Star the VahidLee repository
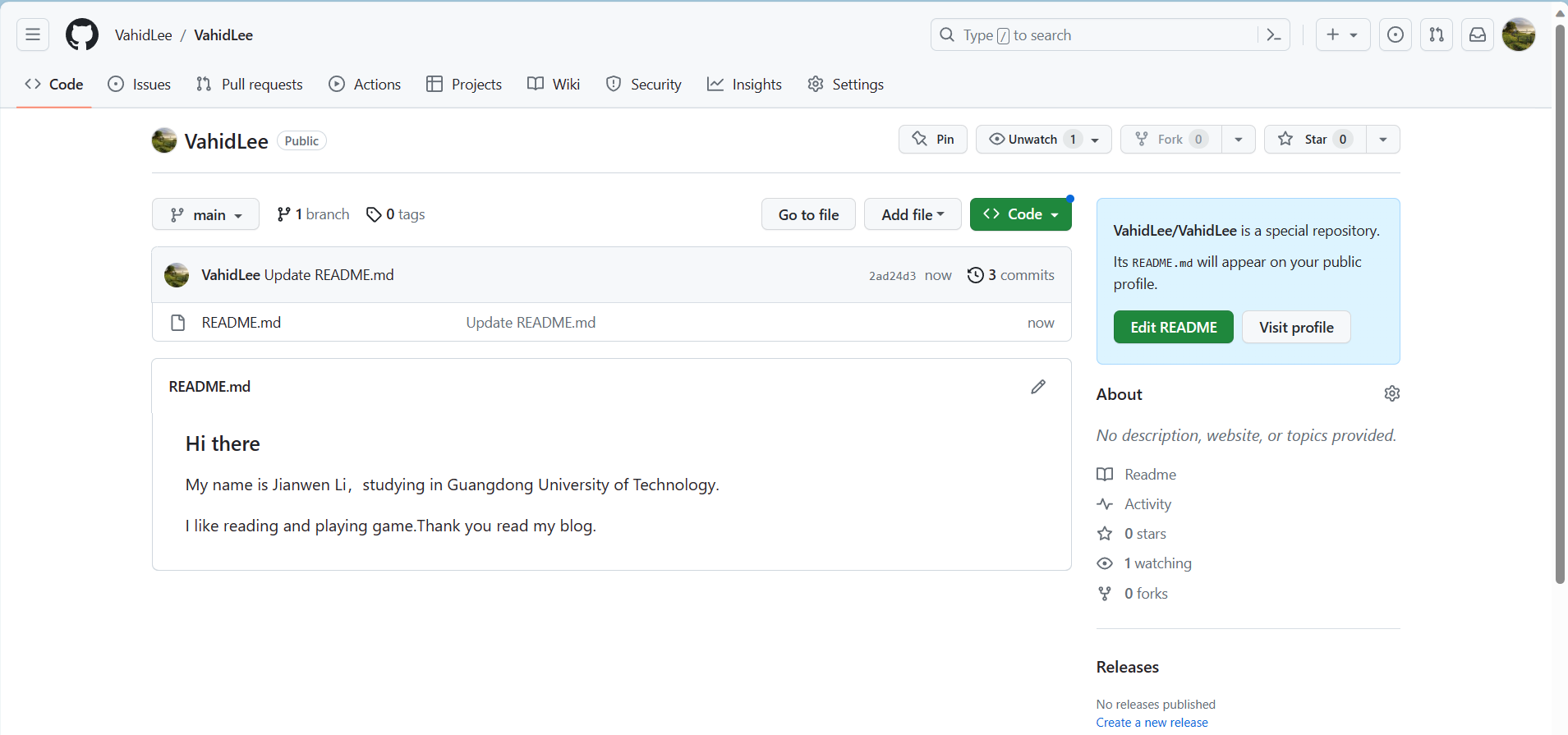Viewport: 1568px width, 735px height. click(x=1315, y=140)
